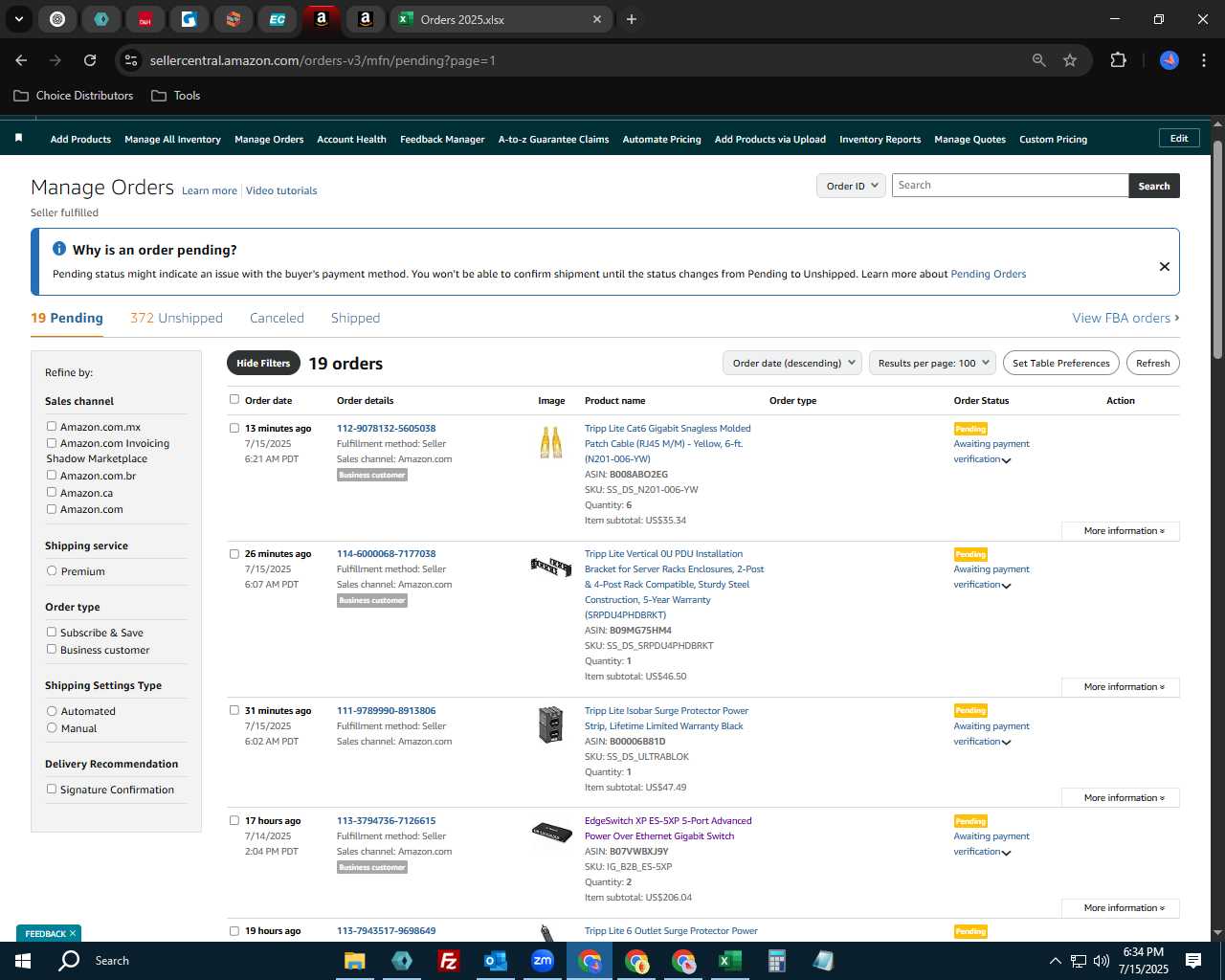Click the Search button next to search box
This screenshot has width=1225, height=980.
[x=1154, y=186]
